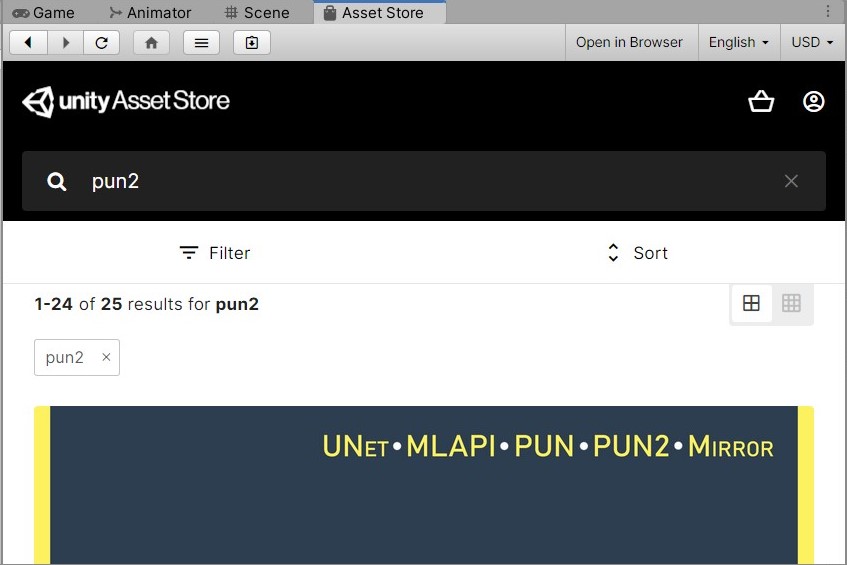Remove the pun2 filter tag

pyautogui.click(x=106, y=357)
